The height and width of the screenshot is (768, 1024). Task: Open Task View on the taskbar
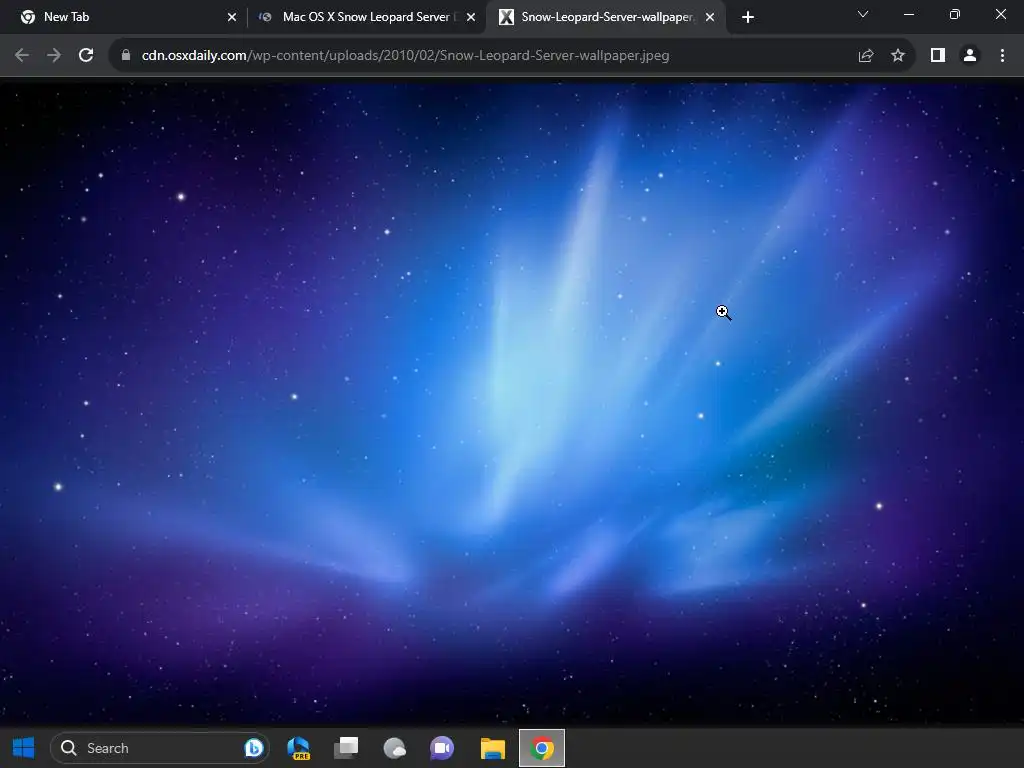[x=346, y=748]
